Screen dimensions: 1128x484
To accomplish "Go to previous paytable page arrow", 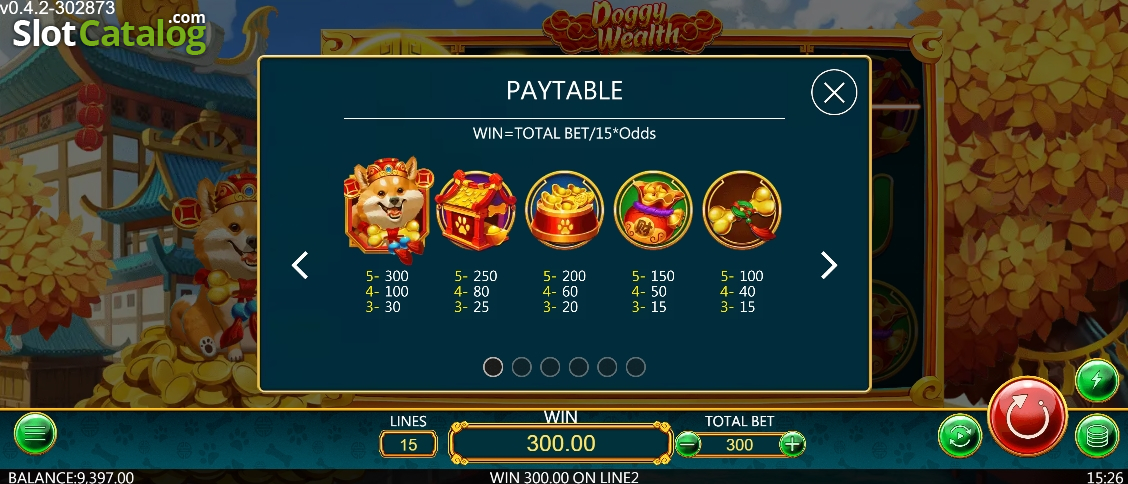I will click(299, 265).
